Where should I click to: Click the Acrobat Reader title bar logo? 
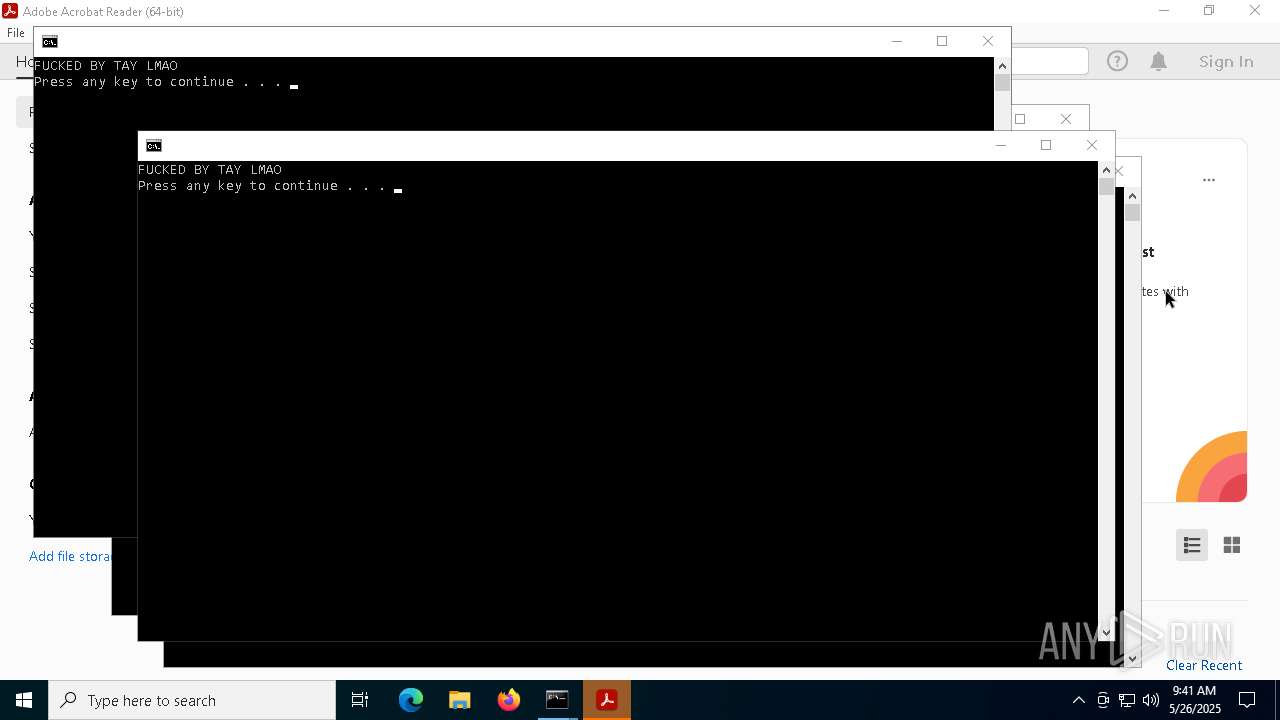[10, 11]
